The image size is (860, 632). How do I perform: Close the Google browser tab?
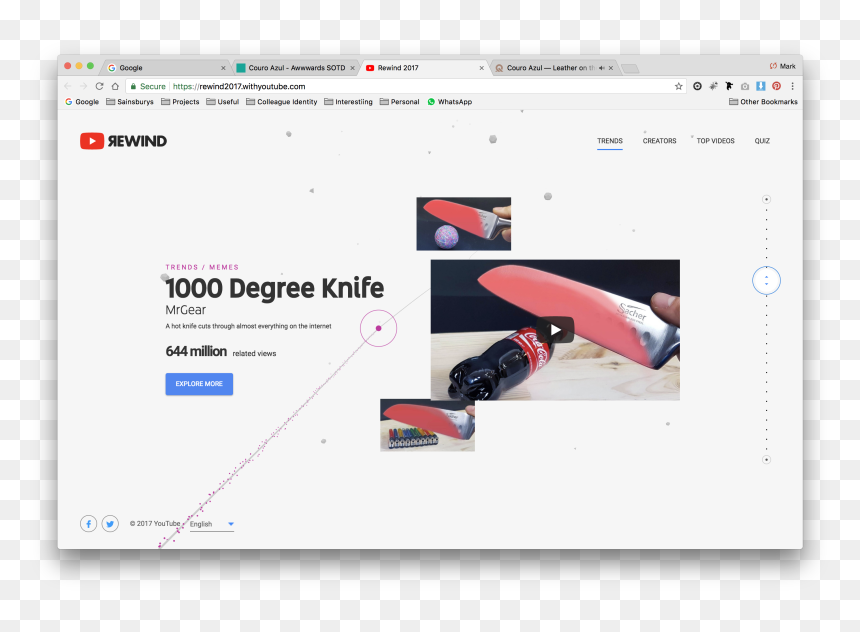coord(223,68)
